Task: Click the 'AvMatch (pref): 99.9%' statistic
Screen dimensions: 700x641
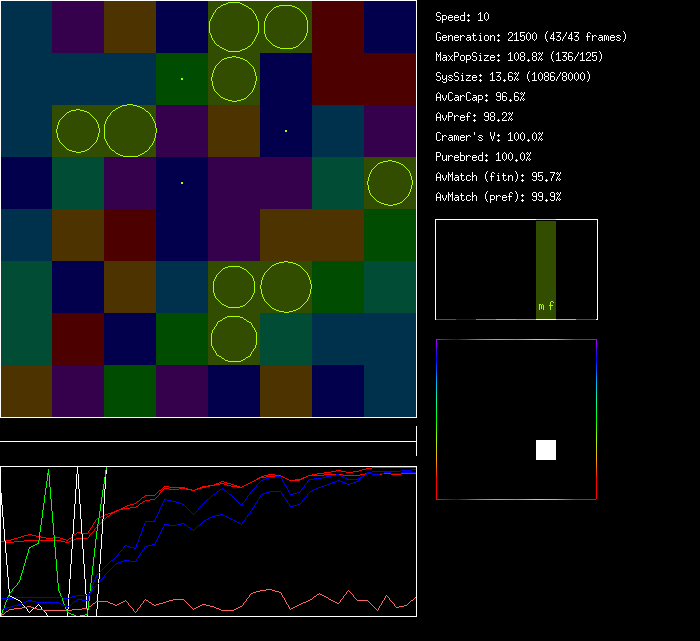Action: point(499,197)
